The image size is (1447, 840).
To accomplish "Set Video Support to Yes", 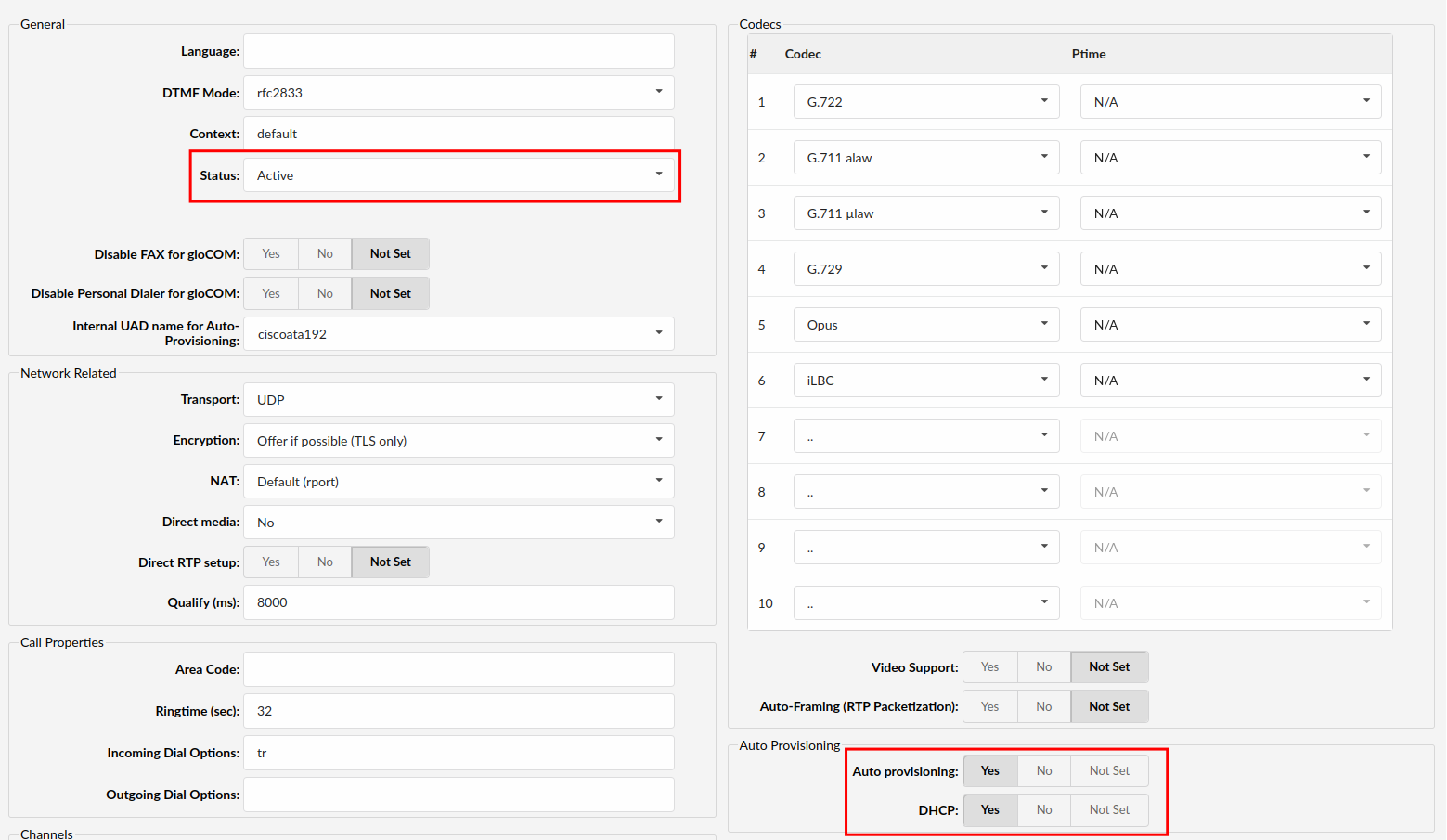I will tap(990, 666).
